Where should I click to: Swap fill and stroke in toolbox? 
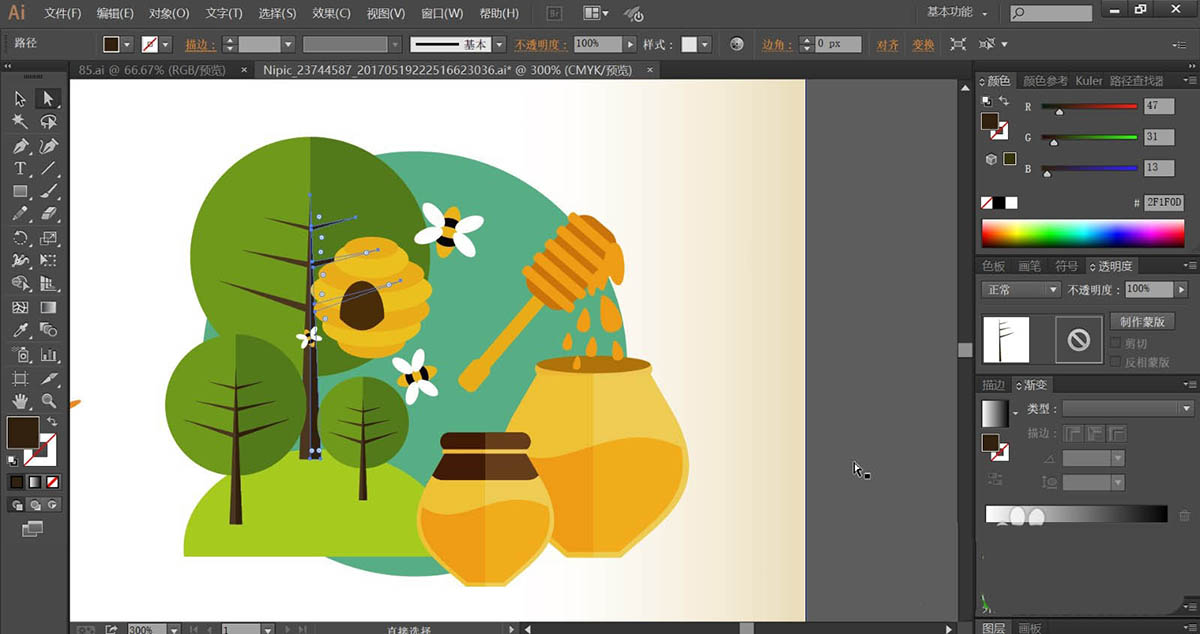(52, 423)
